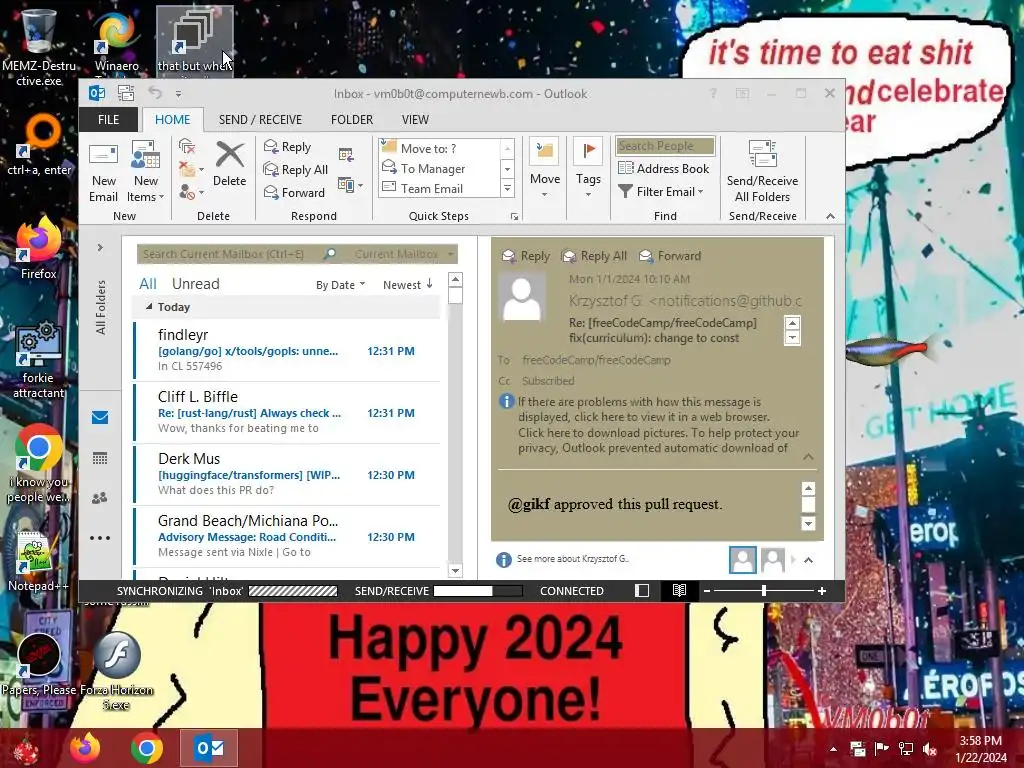
Task: Open the email from Derk Mus
Action: (x=287, y=473)
